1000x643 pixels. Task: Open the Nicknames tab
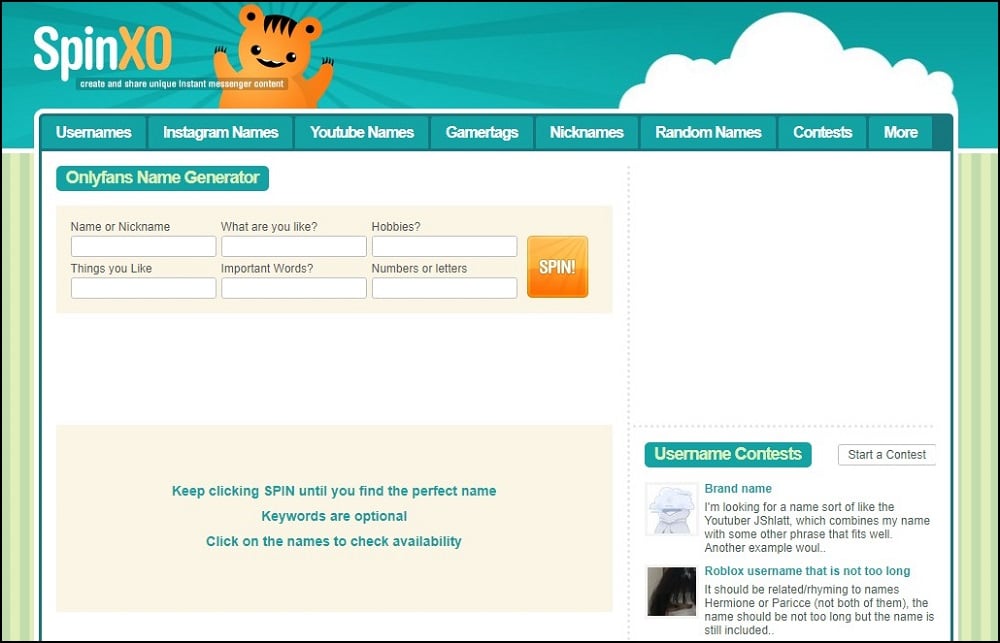(587, 133)
